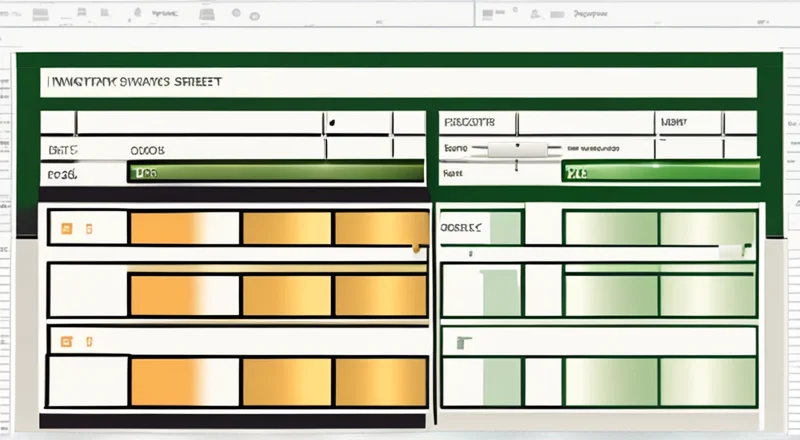Click the first orange checkbox icon in the top orange row
Viewport: 800px width, 440px height.
[66, 228]
